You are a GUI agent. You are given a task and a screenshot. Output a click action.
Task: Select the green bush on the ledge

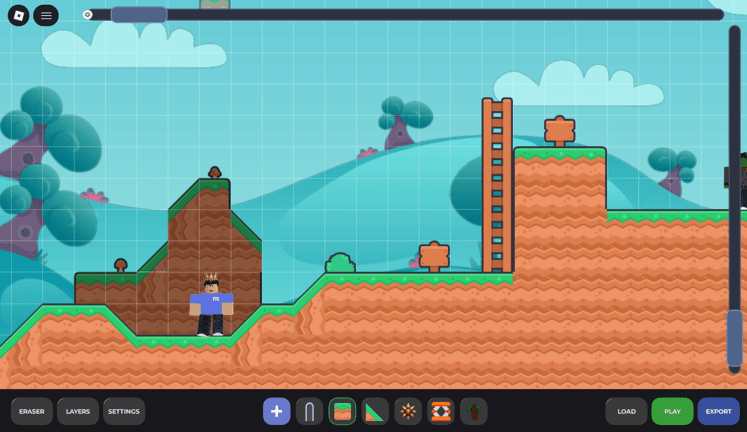point(340,263)
